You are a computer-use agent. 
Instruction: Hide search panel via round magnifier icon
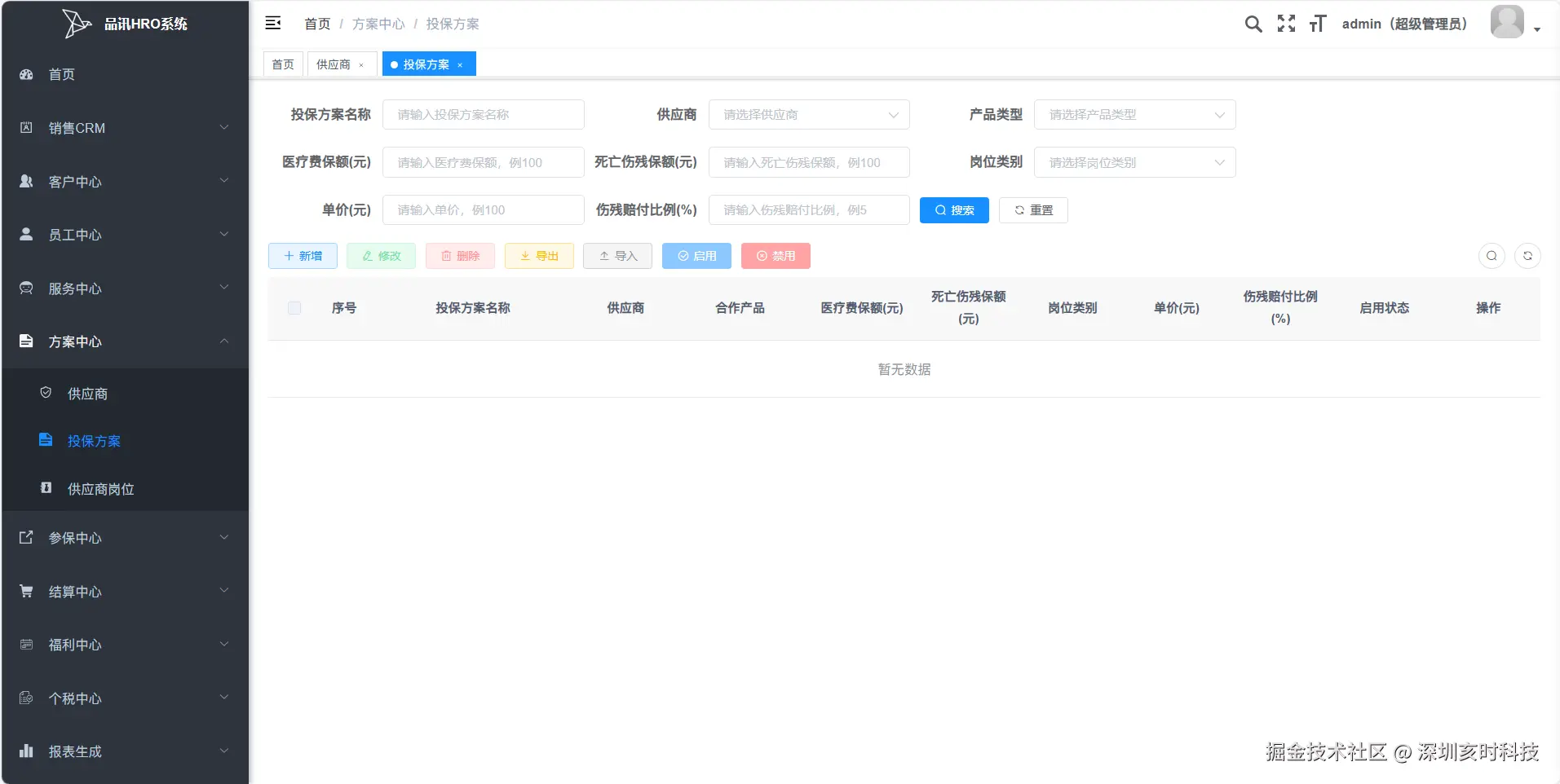(x=1492, y=256)
